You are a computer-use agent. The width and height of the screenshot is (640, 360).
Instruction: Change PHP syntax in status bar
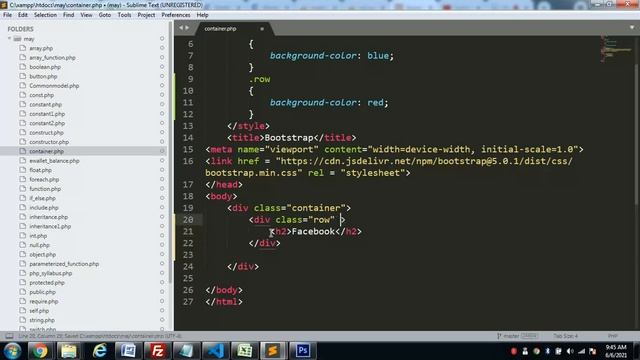pos(612,336)
